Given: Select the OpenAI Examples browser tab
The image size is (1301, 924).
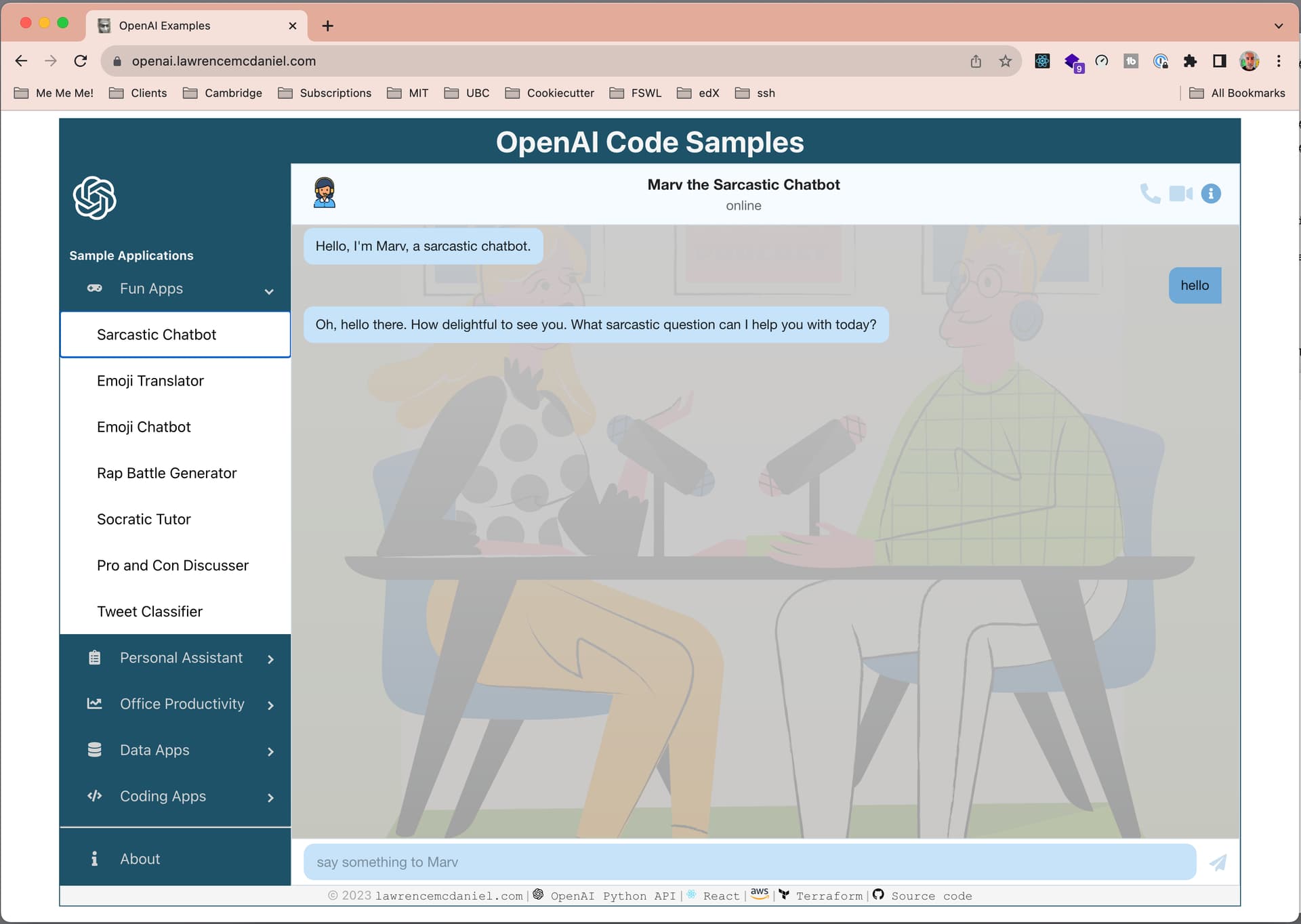Looking at the screenshot, I should click(197, 26).
